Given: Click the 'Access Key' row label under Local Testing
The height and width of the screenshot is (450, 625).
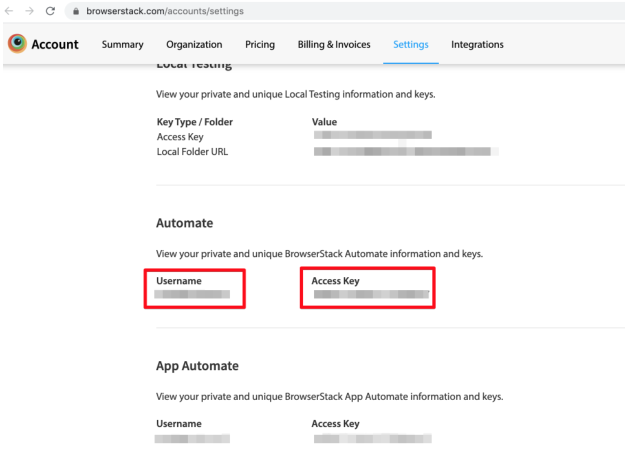Looking at the screenshot, I should (x=180, y=137).
